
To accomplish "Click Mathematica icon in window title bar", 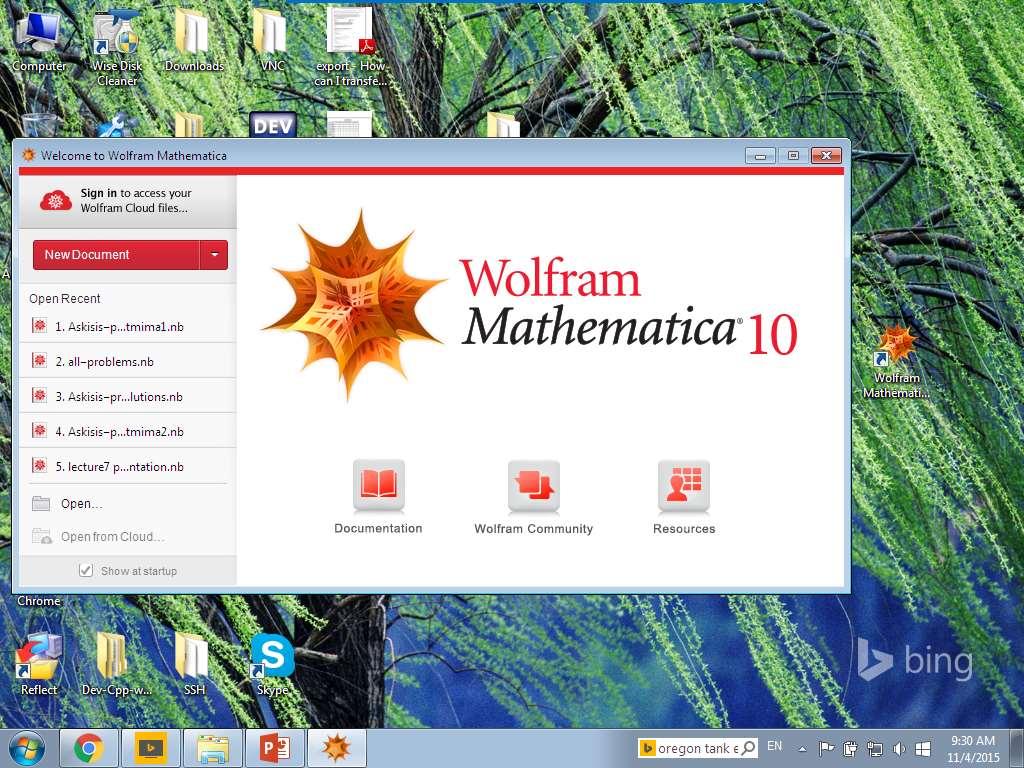I will coord(28,155).
